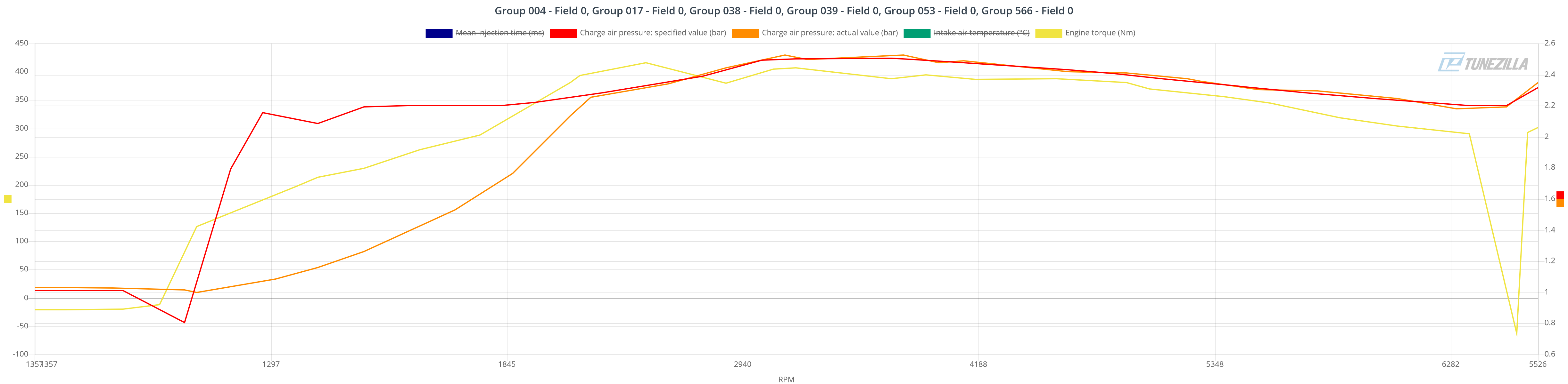Click the orange actual charge pressure legend swatch
Image resolution: width=1568 pixels, height=384 pixels.
click(745, 33)
